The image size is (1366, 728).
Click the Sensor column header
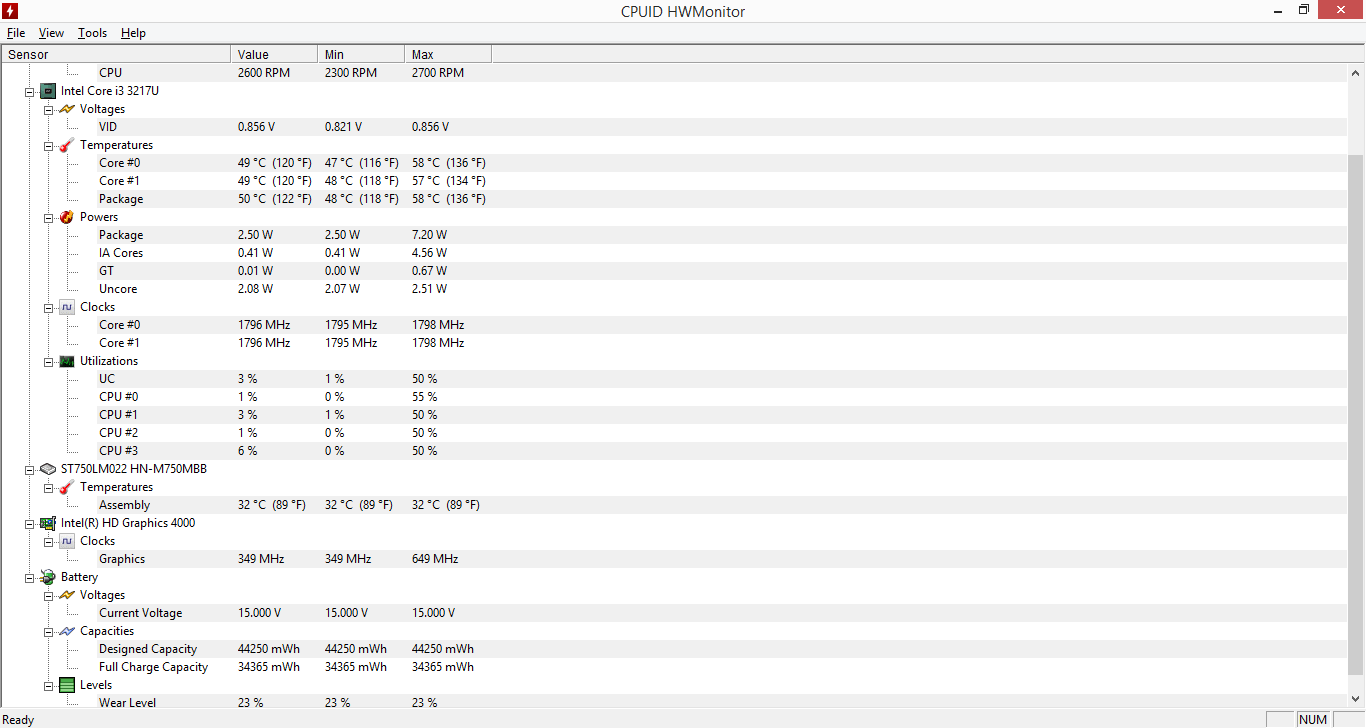tap(116, 55)
